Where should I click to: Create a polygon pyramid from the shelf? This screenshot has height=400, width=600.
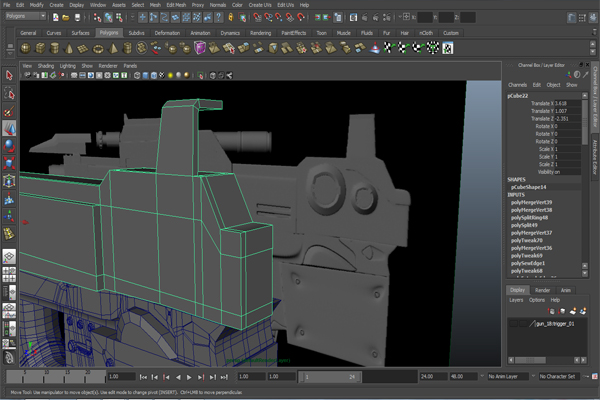click(113, 48)
